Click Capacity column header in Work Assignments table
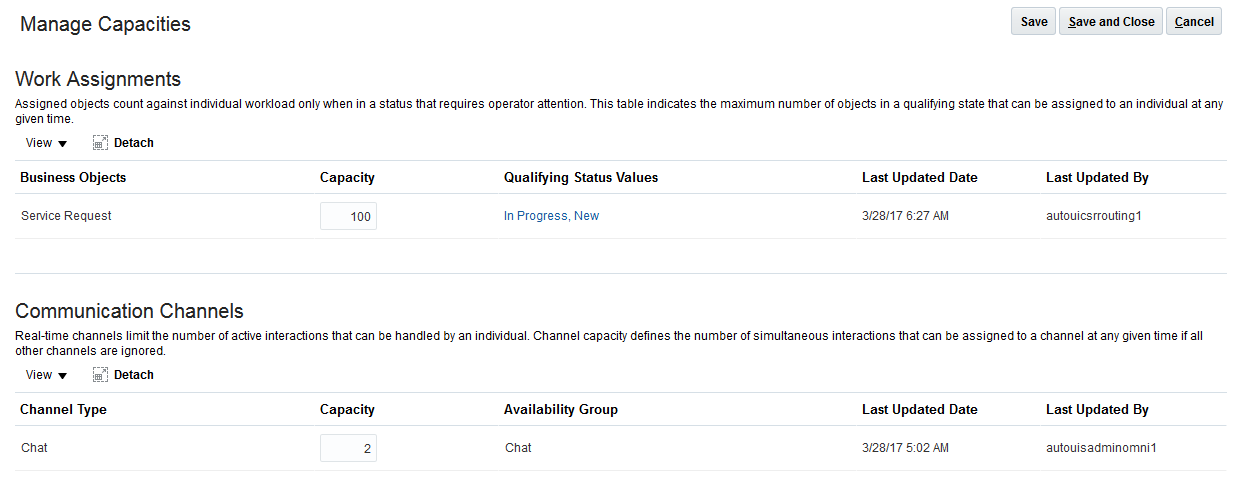The height and width of the screenshot is (483, 1235). 347,178
